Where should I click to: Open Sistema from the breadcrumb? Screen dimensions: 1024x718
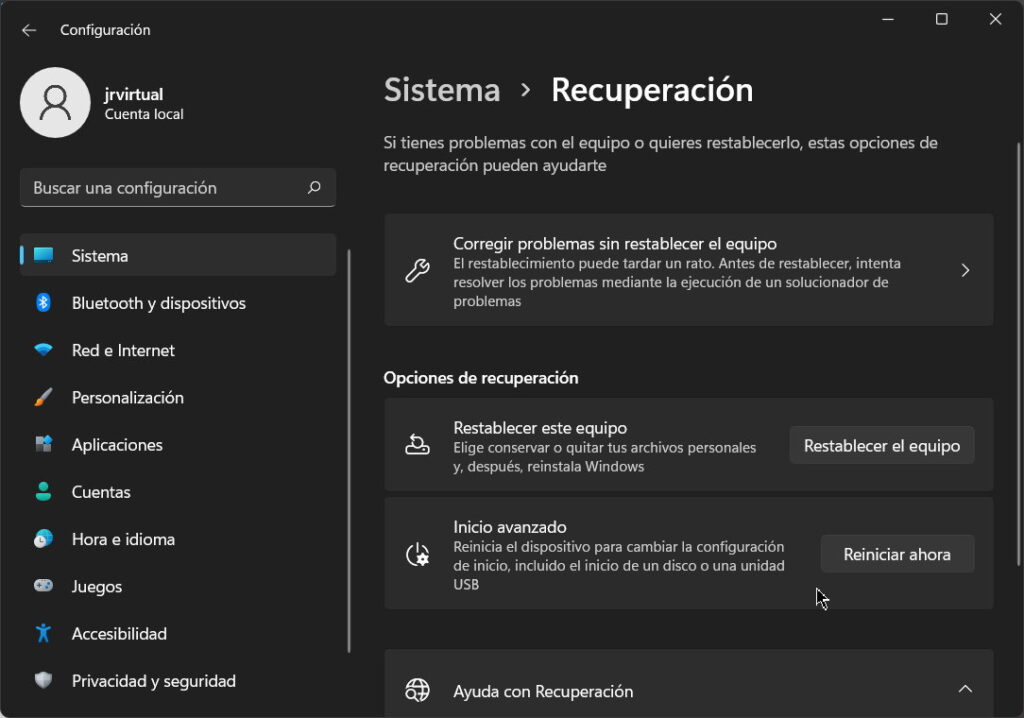click(441, 90)
